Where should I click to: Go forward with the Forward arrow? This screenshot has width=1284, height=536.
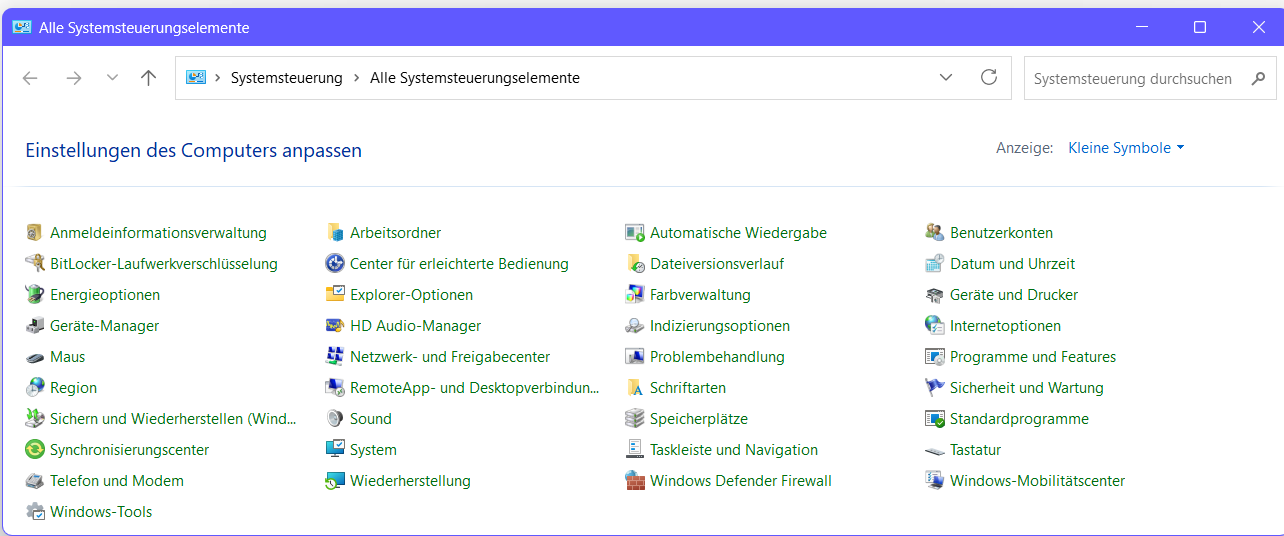point(73,77)
